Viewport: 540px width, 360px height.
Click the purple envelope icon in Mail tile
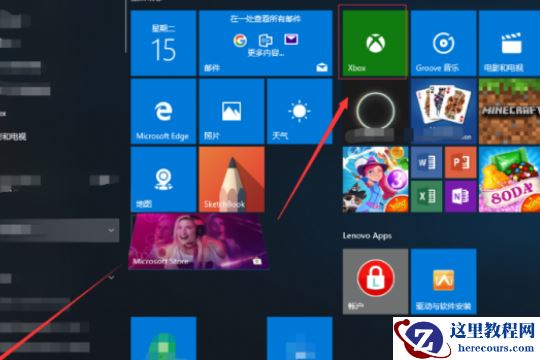pos(291,40)
